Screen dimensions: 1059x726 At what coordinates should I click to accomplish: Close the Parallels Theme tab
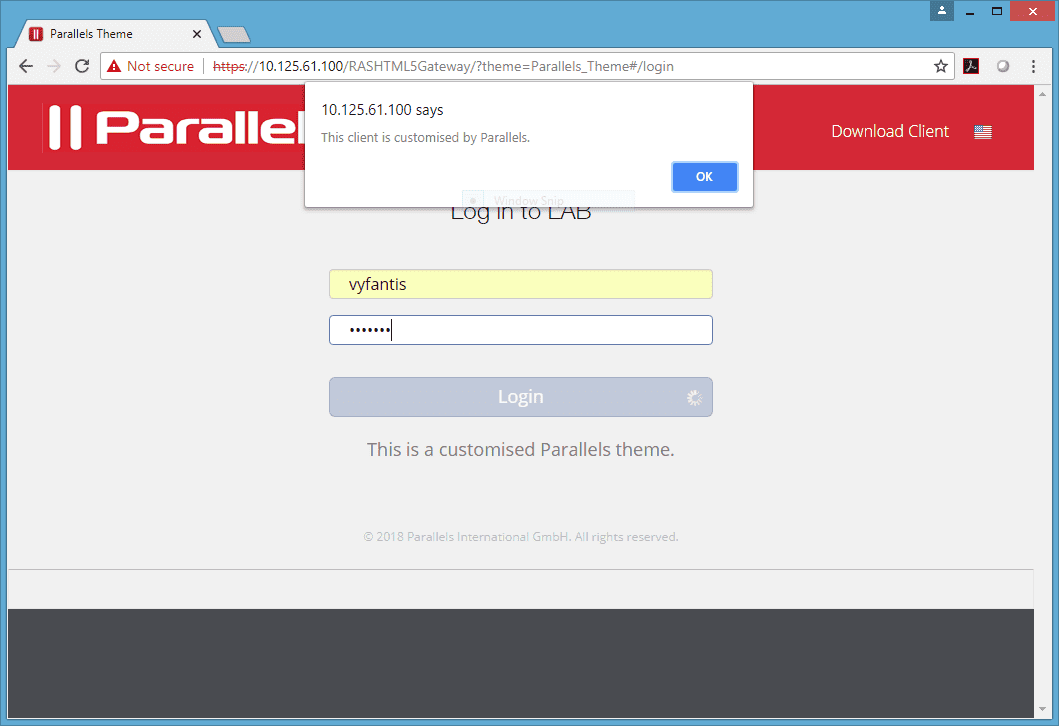197,34
